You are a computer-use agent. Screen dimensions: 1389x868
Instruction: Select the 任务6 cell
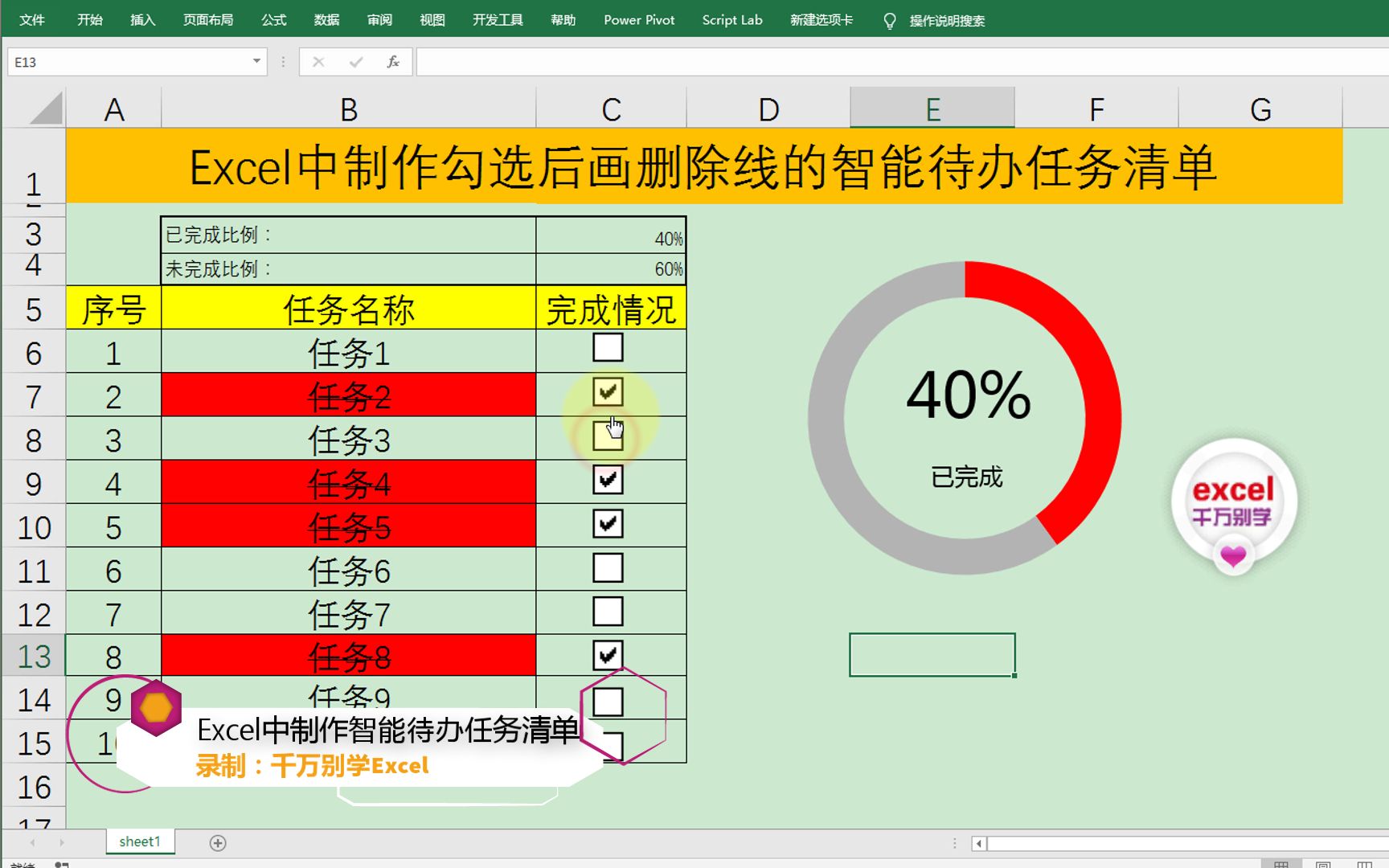pyautogui.click(x=348, y=571)
